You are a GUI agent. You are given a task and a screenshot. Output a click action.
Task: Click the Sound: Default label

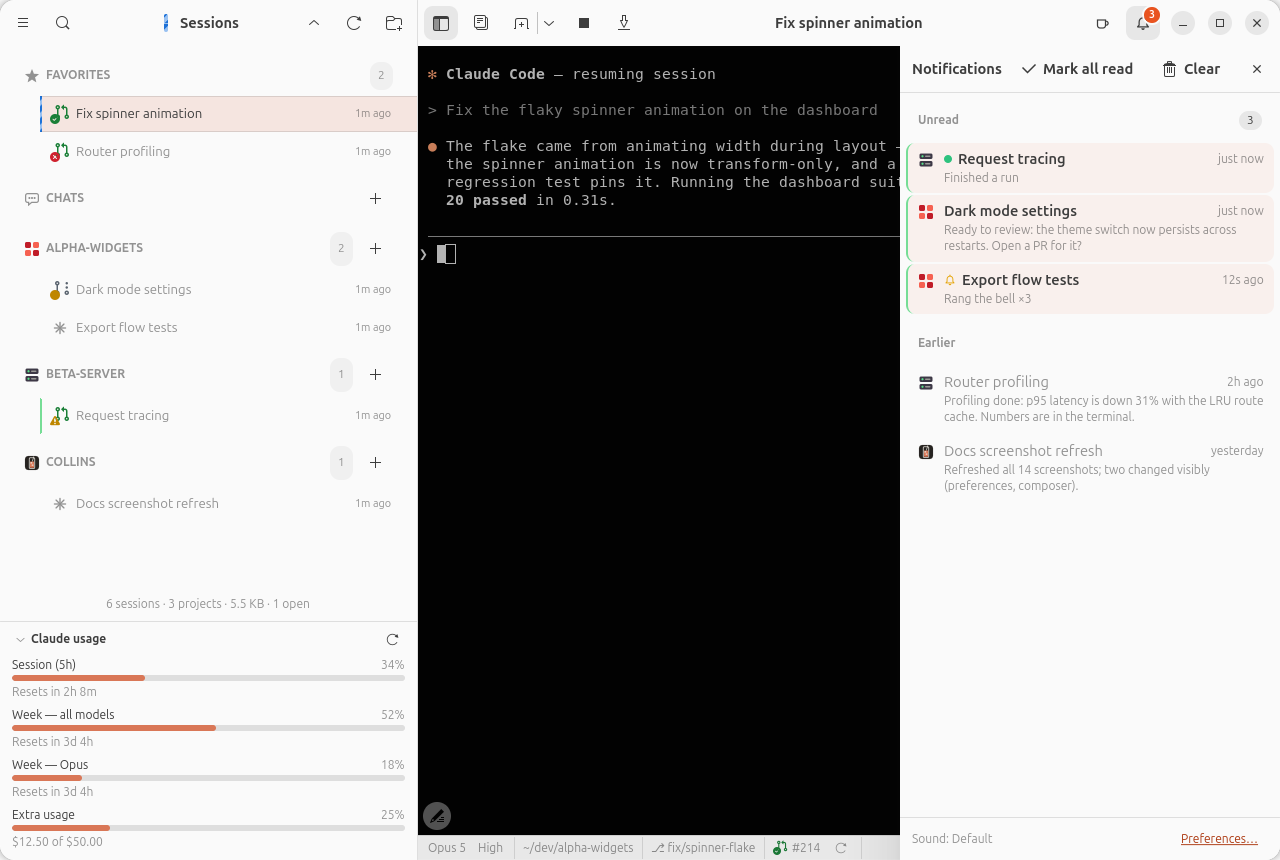point(952,838)
